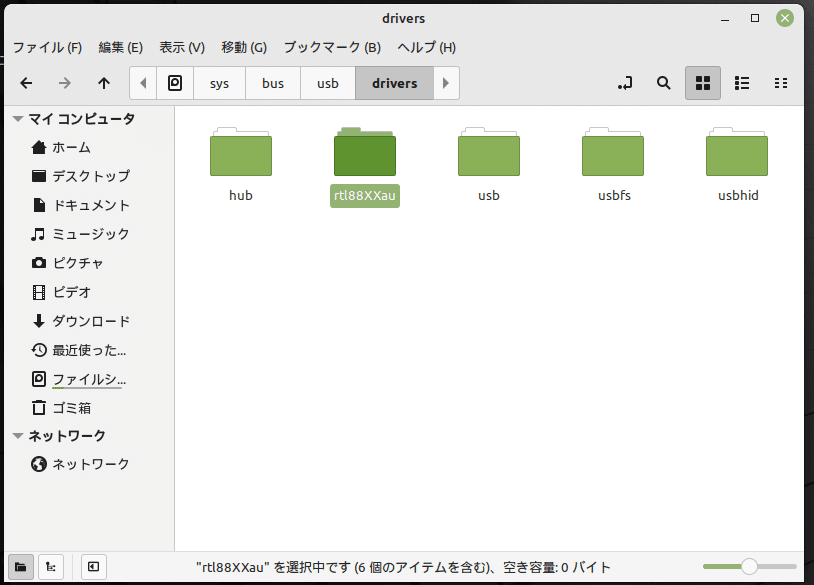Go up to the parent folder

point(103,83)
